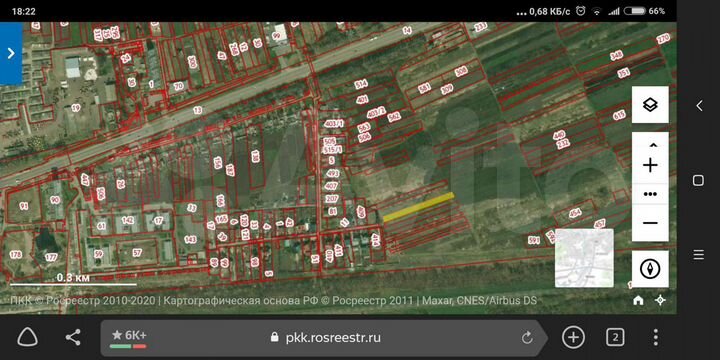Select parcel labeled 493
This screenshot has width=720, height=360.
point(332,173)
